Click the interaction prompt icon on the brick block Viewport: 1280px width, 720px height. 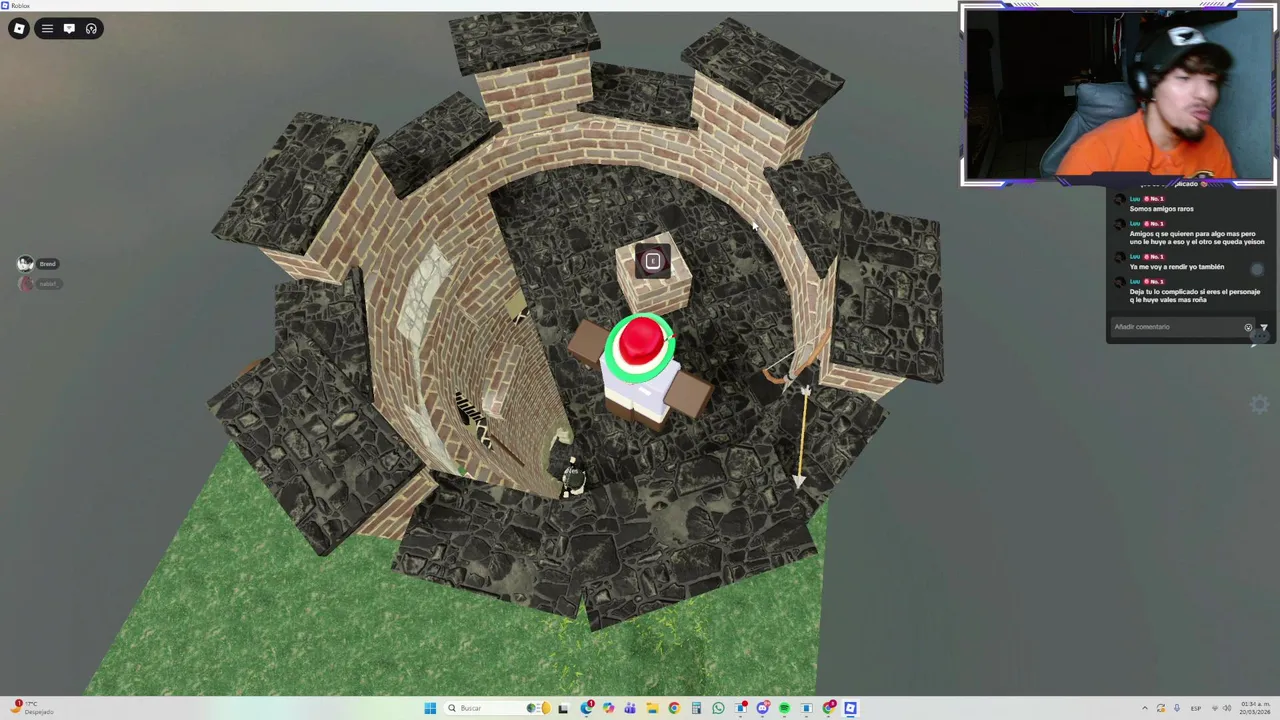point(653,261)
